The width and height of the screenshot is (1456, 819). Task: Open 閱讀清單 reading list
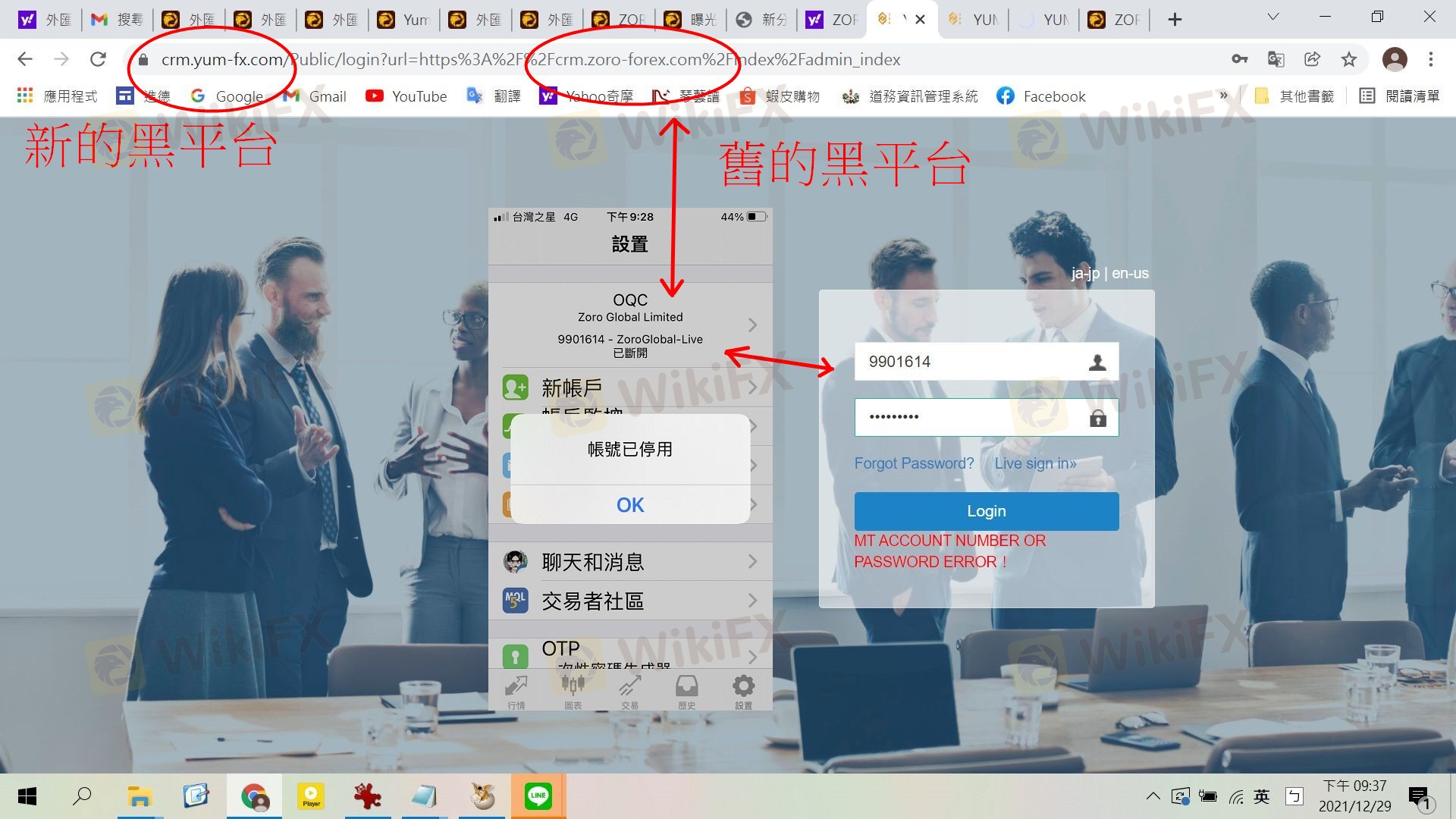point(1399,96)
